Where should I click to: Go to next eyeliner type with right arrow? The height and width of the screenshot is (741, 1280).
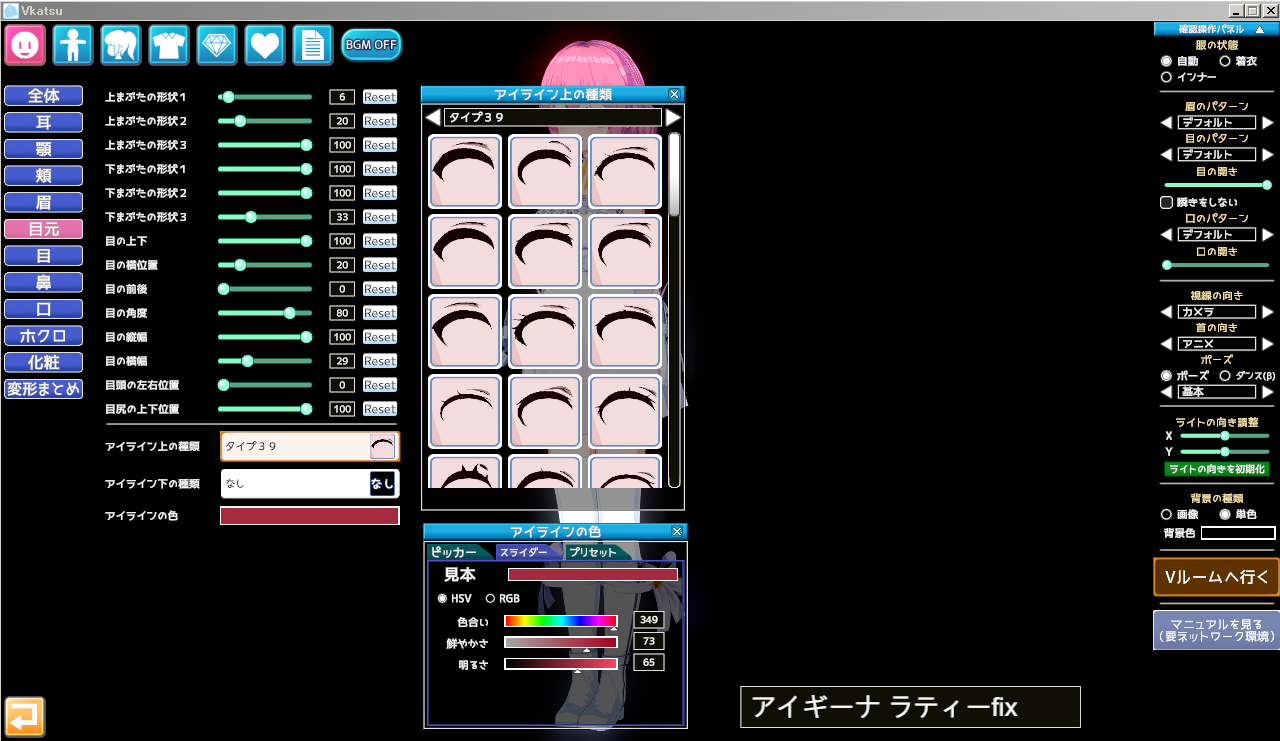coord(673,118)
